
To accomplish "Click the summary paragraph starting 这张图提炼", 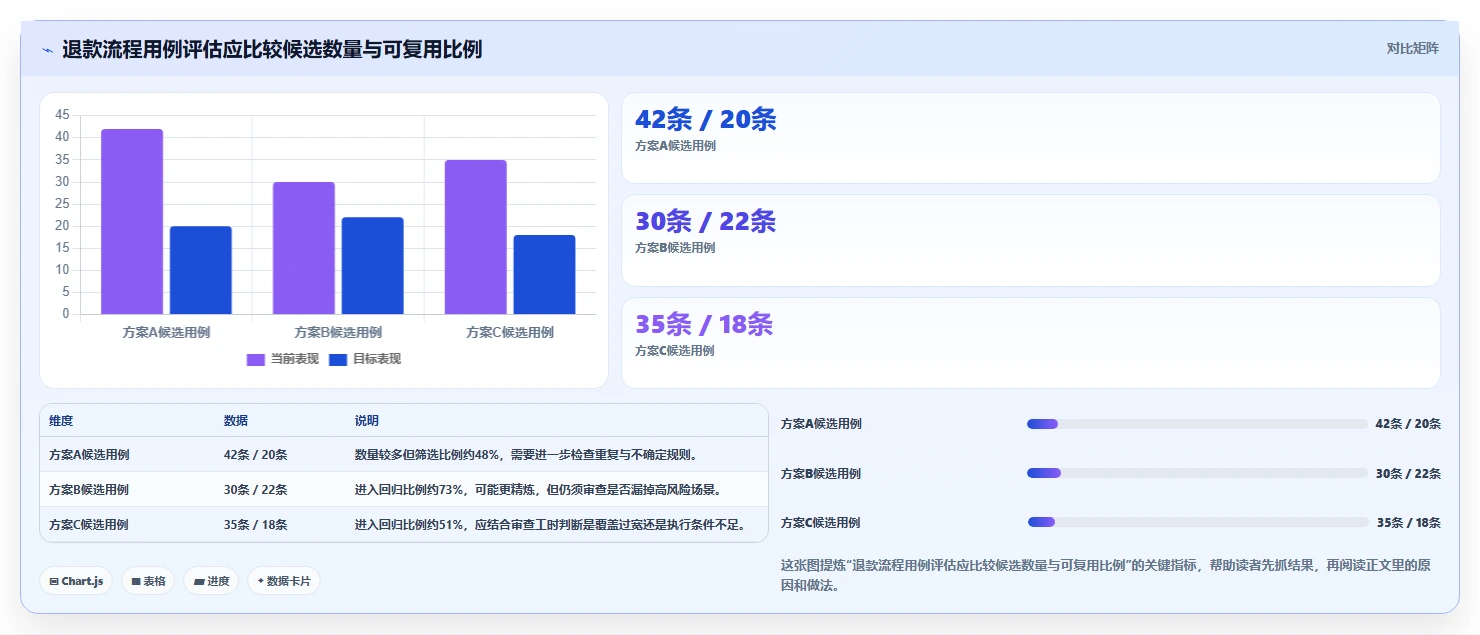I will [1106, 575].
